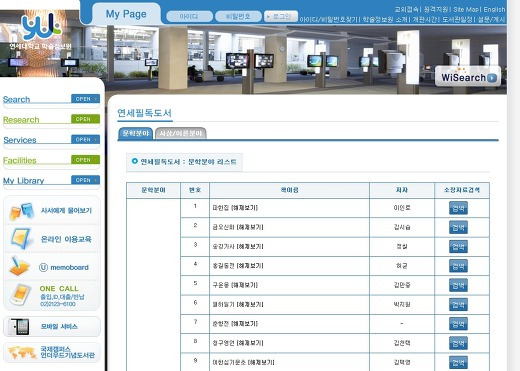Click 검색 button for book number 6
Viewport: 520px width, 371px height.
458,305
